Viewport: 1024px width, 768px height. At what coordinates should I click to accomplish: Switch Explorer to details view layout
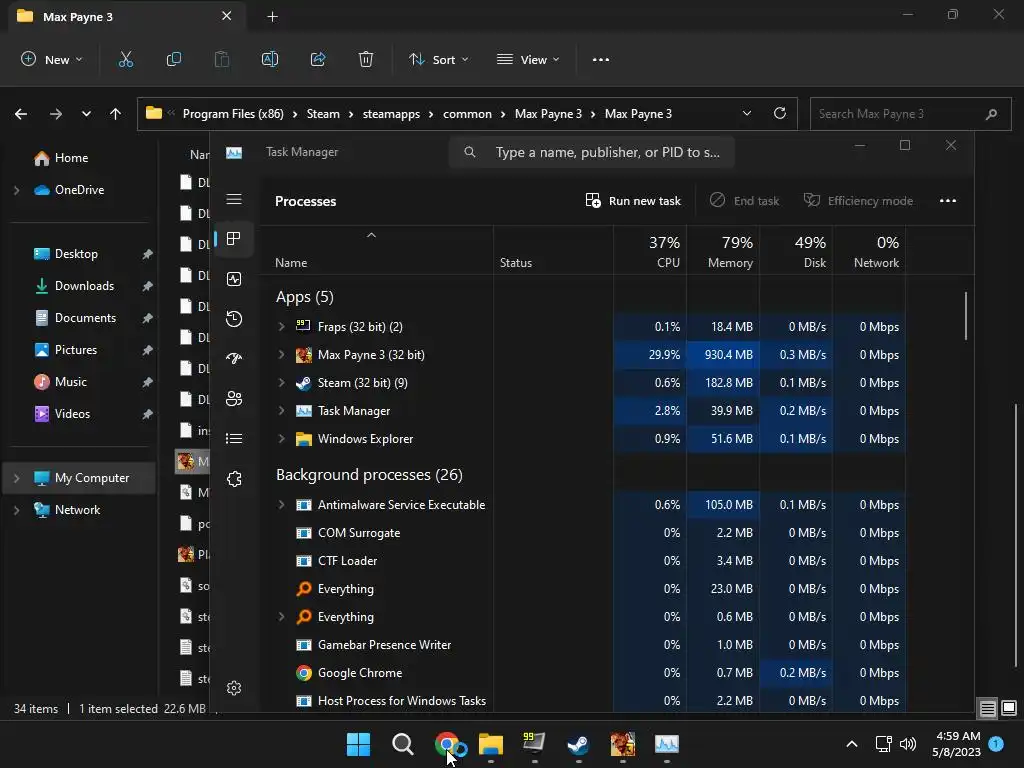point(987,709)
